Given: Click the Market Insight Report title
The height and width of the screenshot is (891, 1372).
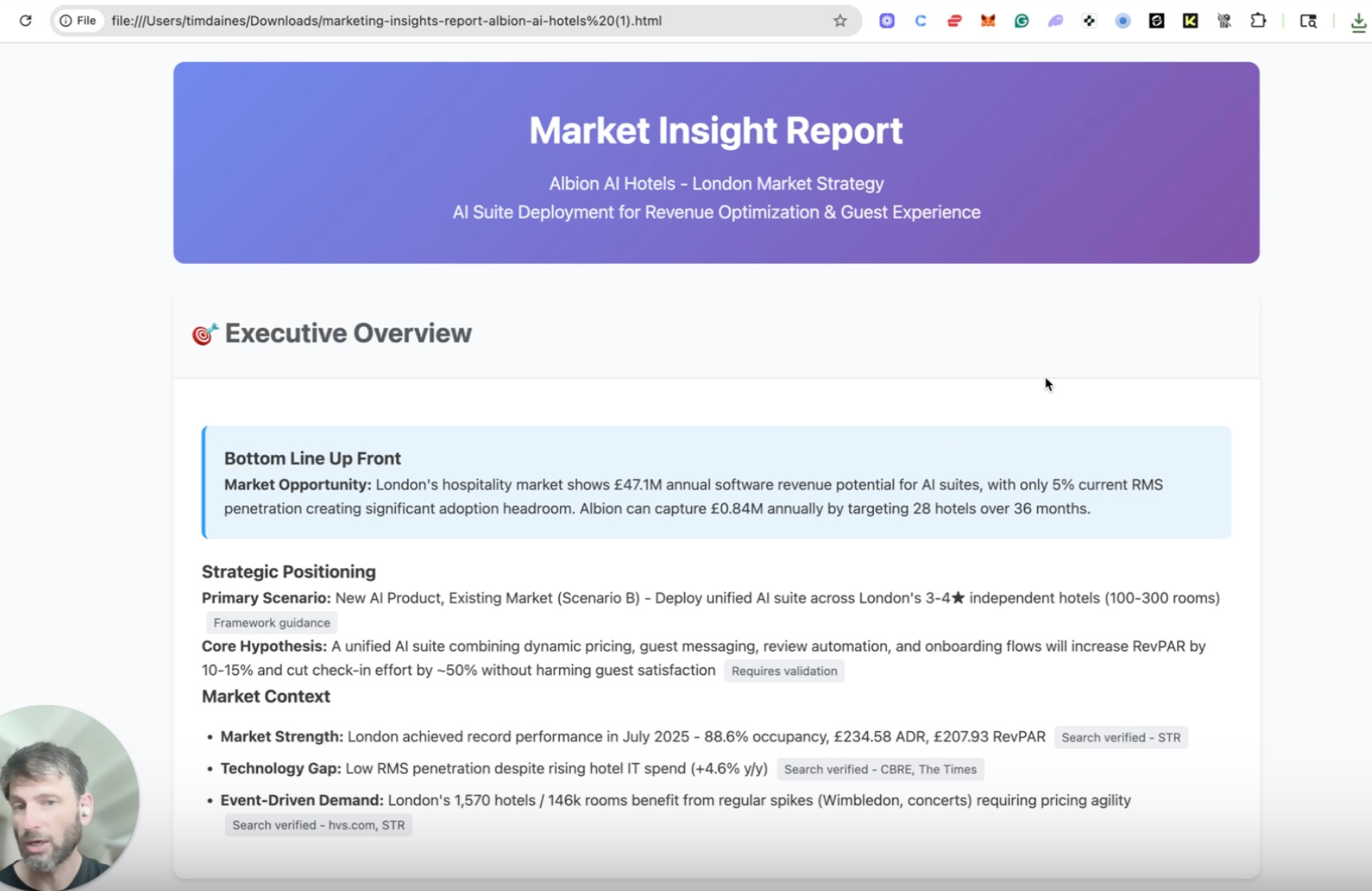Looking at the screenshot, I should pyautogui.click(x=716, y=130).
